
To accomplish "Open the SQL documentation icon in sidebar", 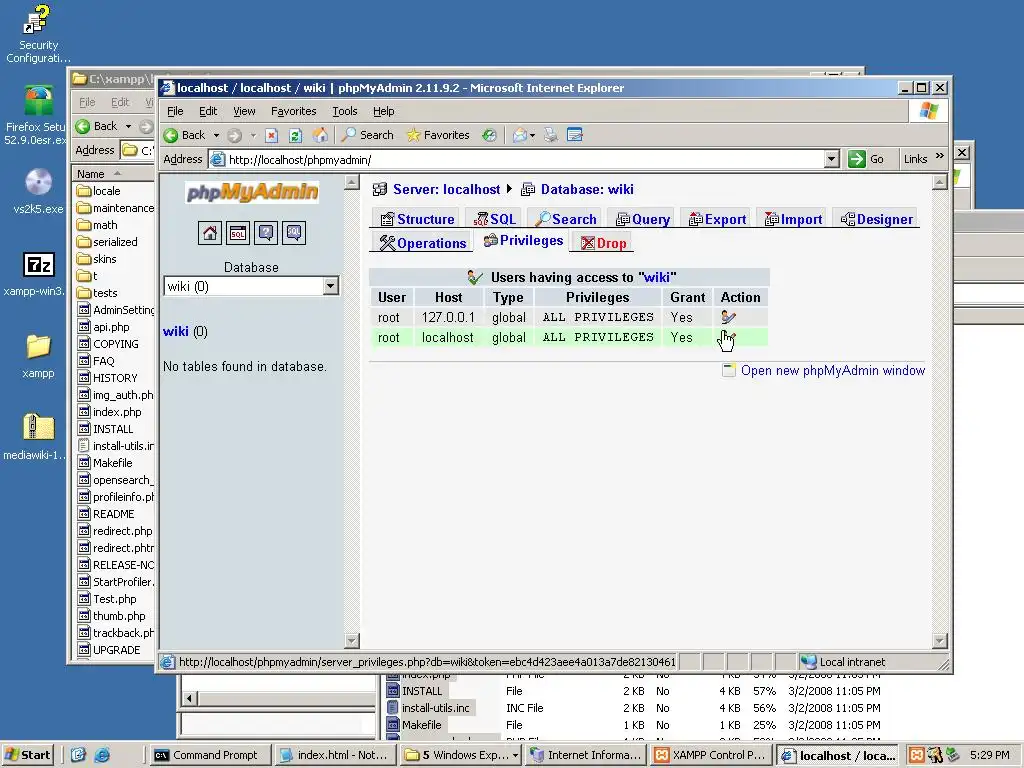I will (294, 233).
